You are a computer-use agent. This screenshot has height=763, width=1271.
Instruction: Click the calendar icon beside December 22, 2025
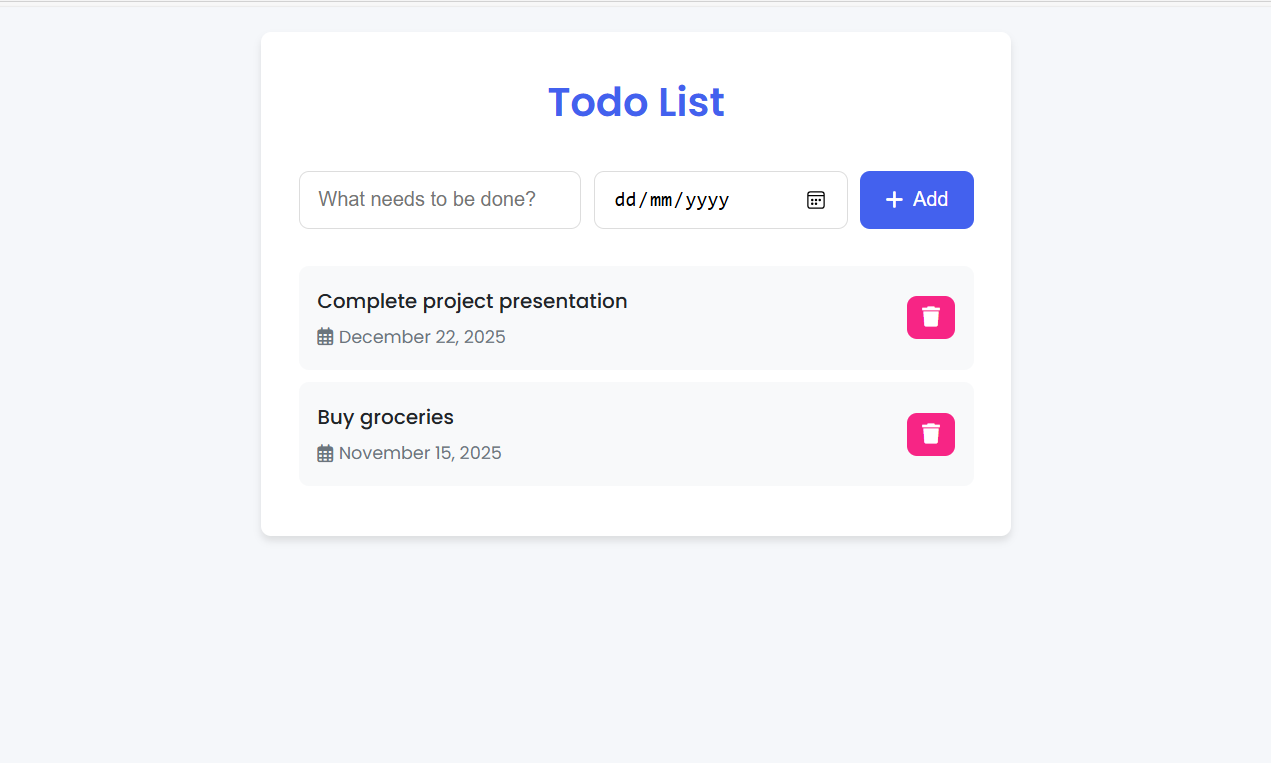[x=324, y=336]
